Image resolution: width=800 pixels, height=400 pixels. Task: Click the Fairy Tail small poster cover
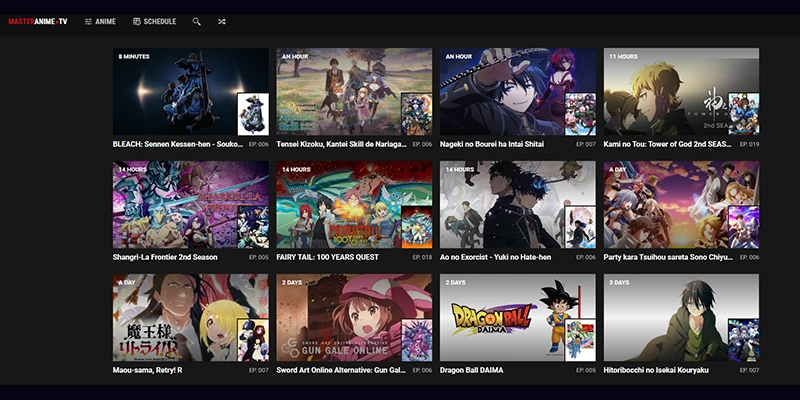point(416,227)
